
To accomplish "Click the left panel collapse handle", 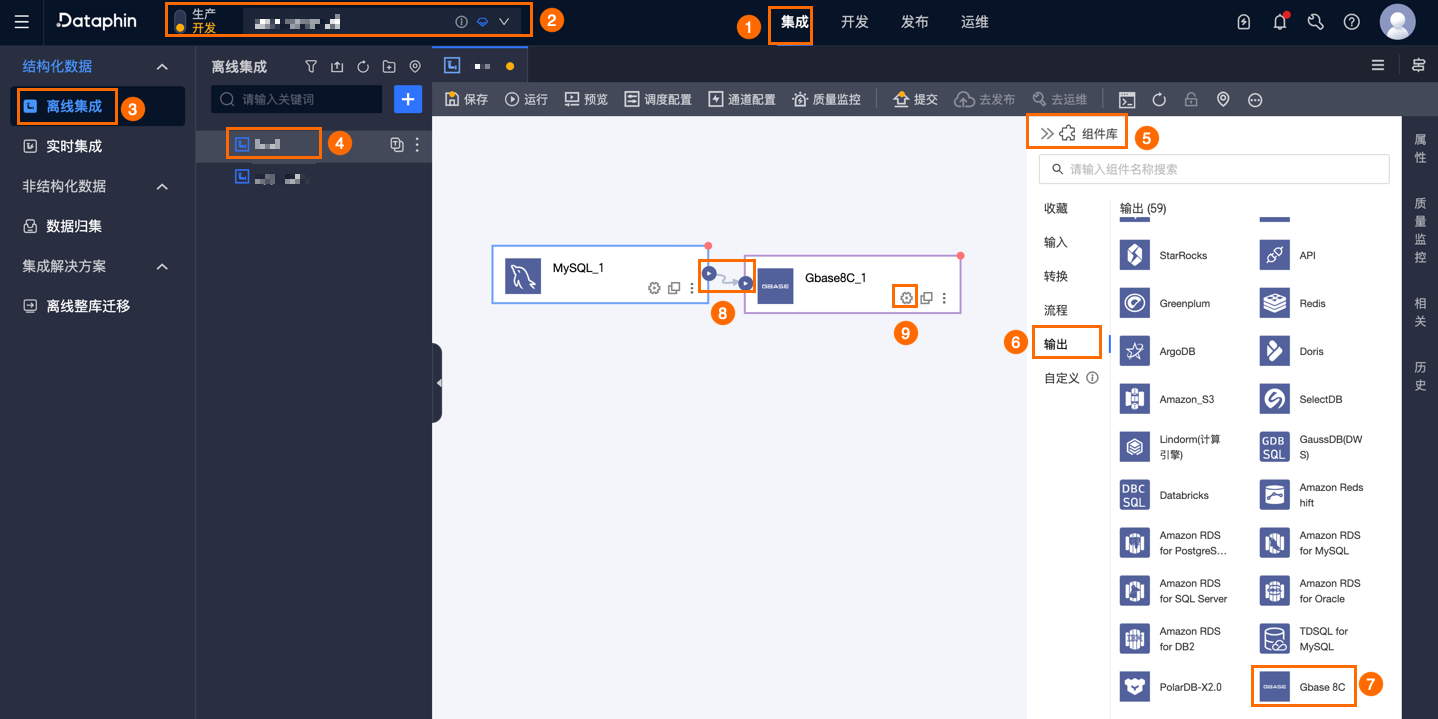I will coord(438,383).
